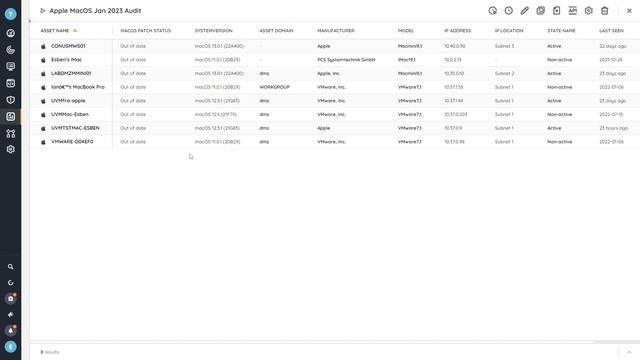
Task: Sort by IP Location column header
Action: pos(509,31)
